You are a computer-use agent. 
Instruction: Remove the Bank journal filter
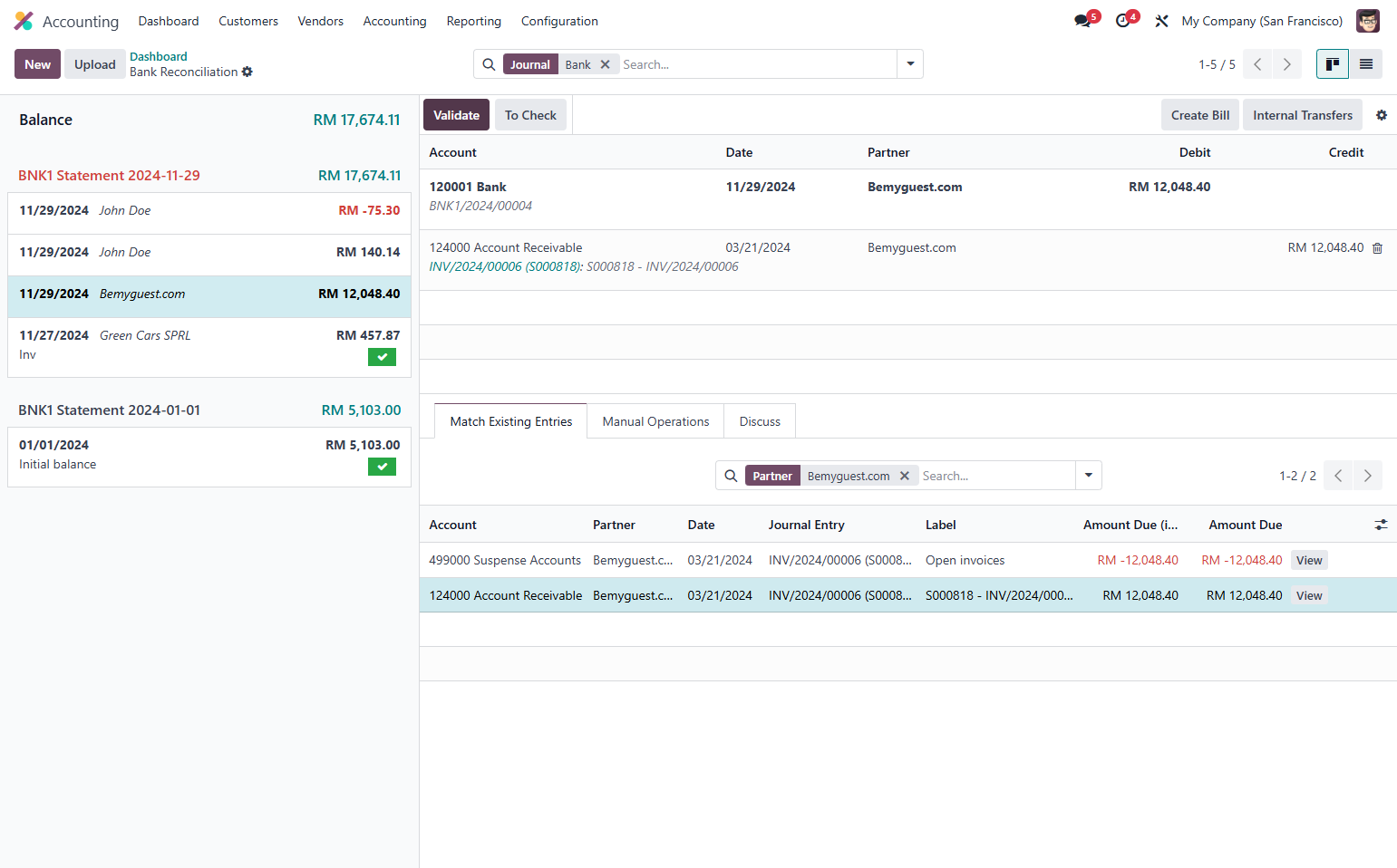click(606, 64)
